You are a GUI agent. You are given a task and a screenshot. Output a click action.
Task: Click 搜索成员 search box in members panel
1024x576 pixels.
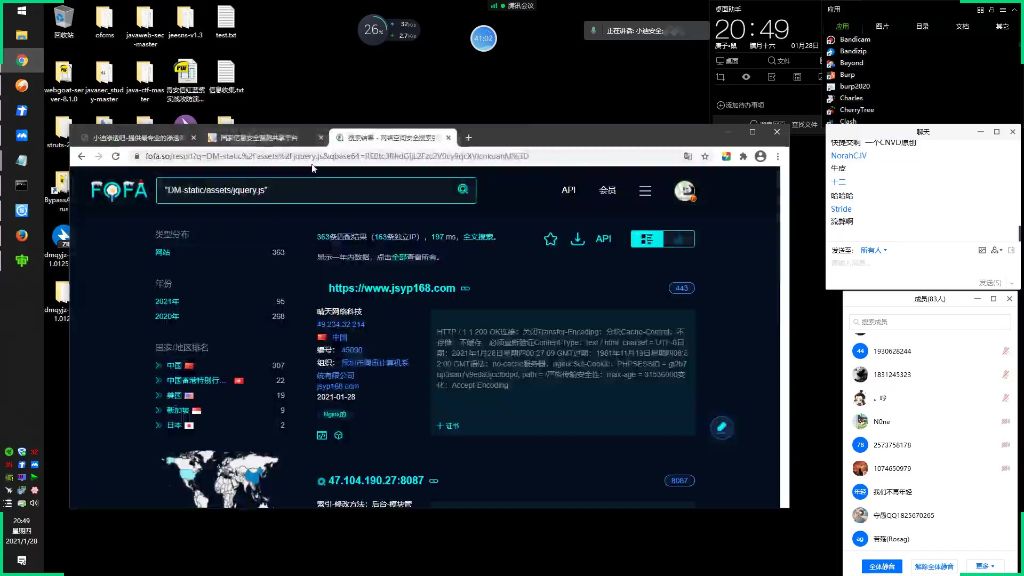tap(929, 322)
